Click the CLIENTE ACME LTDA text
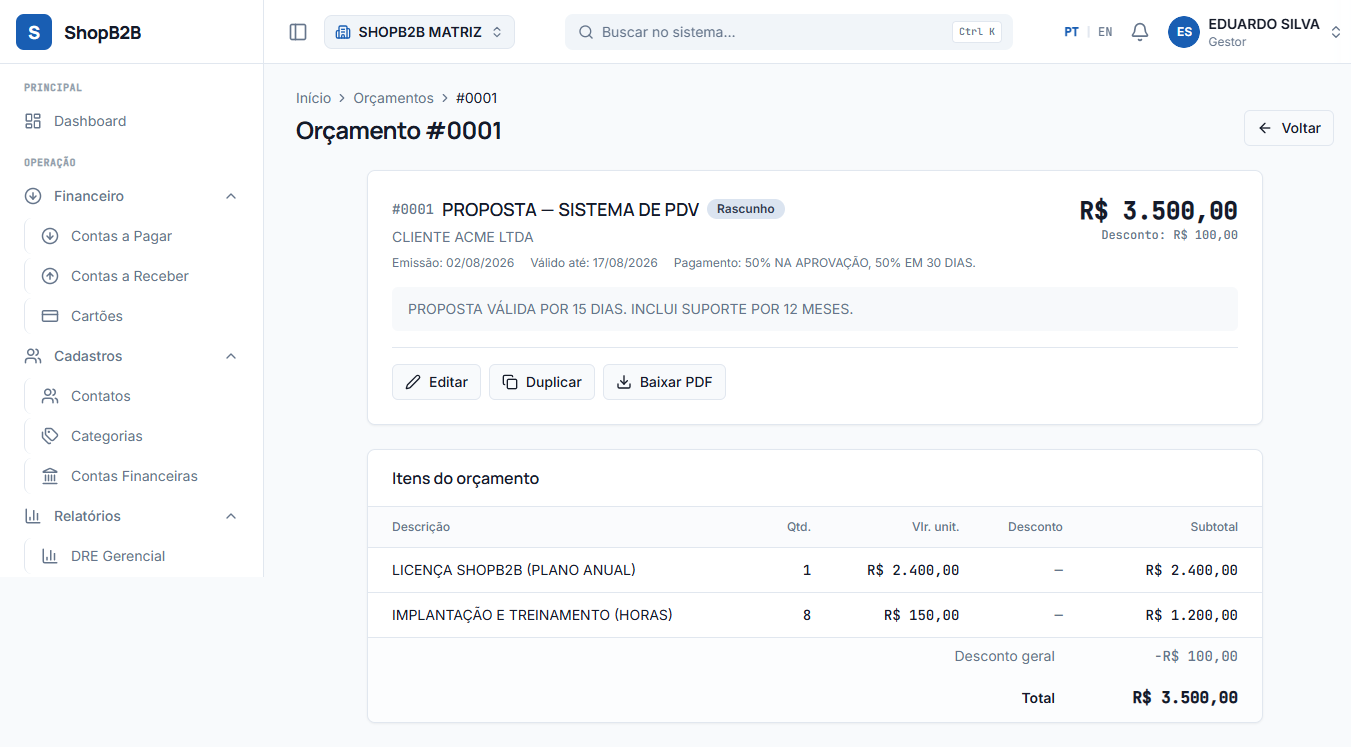 (463, 237)
